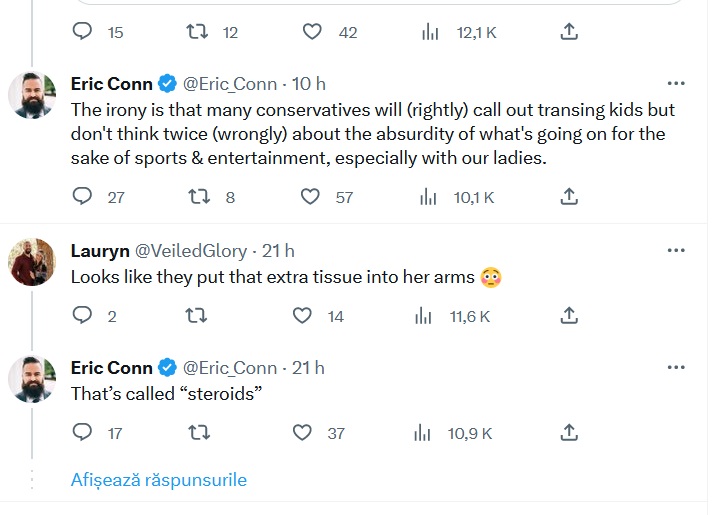Share Lauryn's tweet
727x515 pixels.
click(569, 316)
